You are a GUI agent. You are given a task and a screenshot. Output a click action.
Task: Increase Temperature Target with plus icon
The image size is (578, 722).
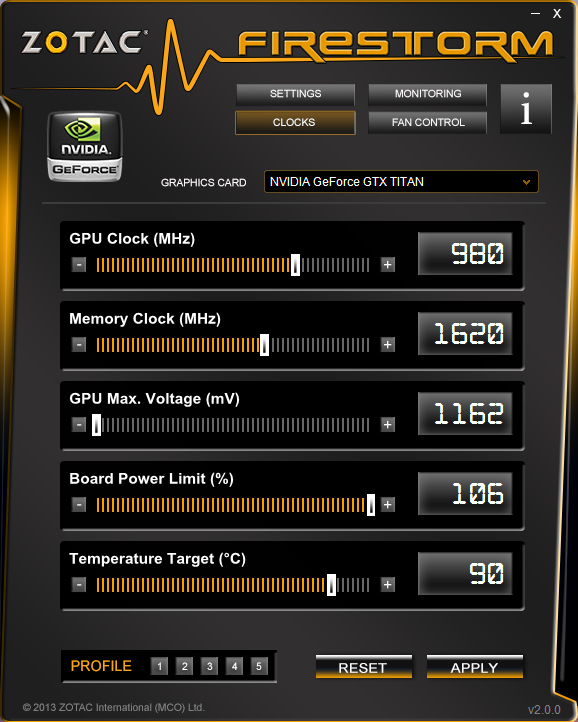coord(388,585)
